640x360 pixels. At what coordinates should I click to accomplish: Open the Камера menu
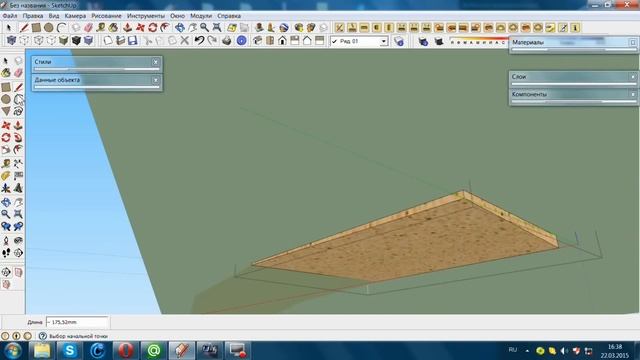pos(75,16)
